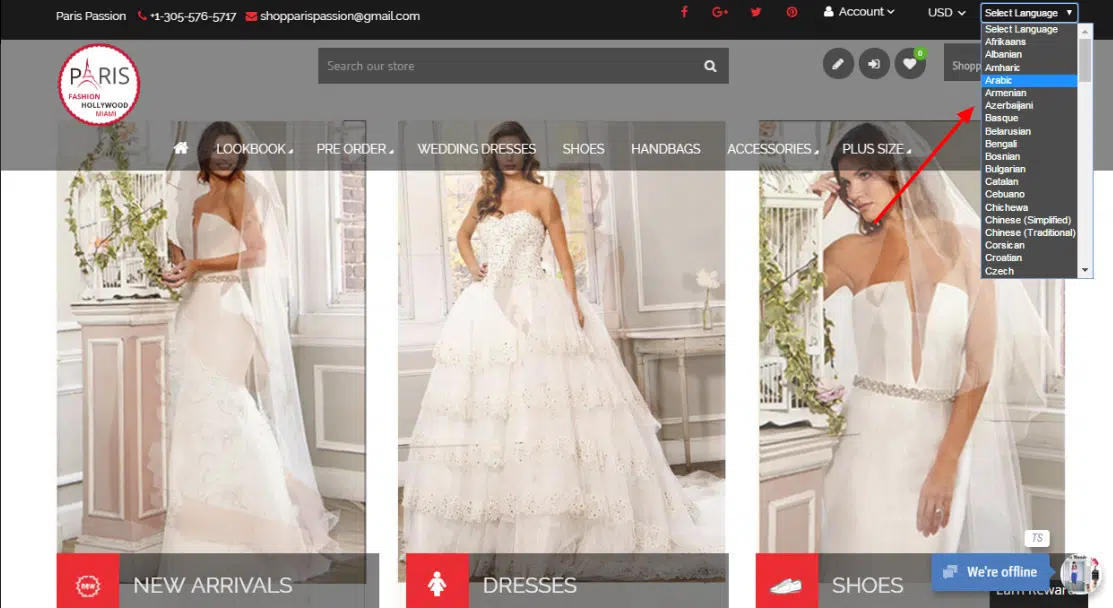Open the Handbags navigation item
Viewport: 1113px width, 608px height.
click(x=665, y=149)
